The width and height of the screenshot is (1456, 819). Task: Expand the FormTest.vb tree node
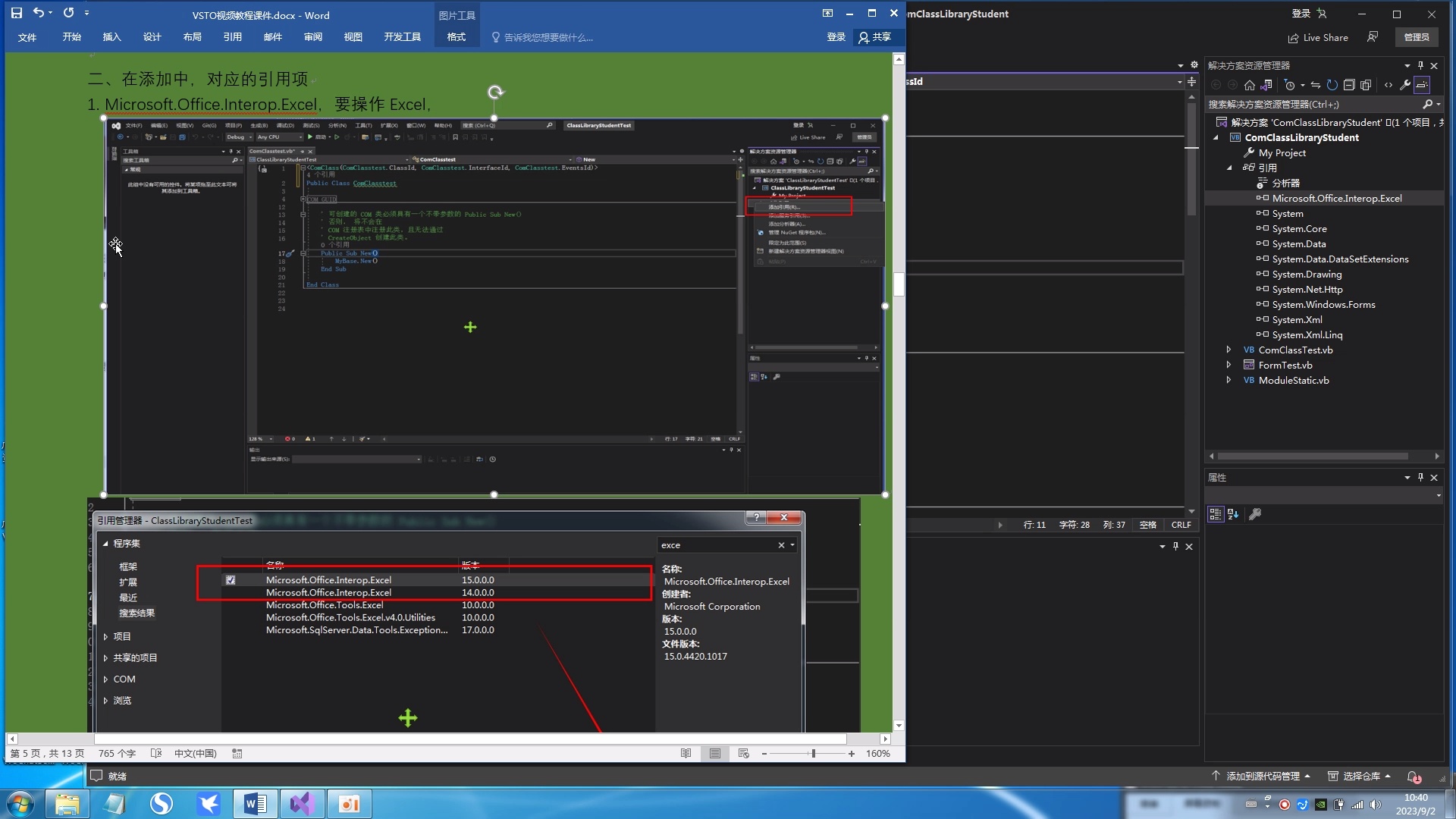click(1228, 365)
